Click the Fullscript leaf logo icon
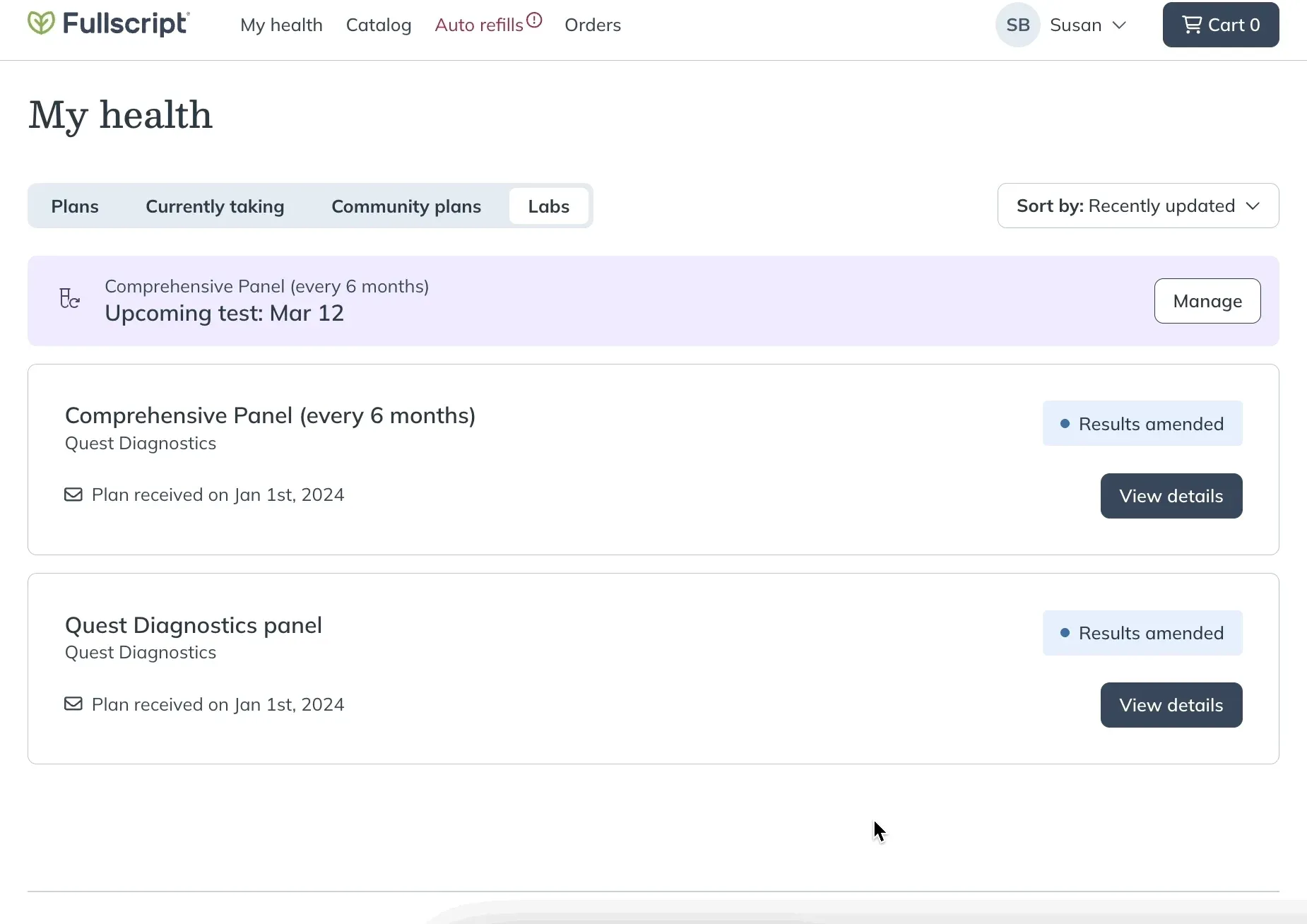 pyautogui.click(x=41, y=23)
